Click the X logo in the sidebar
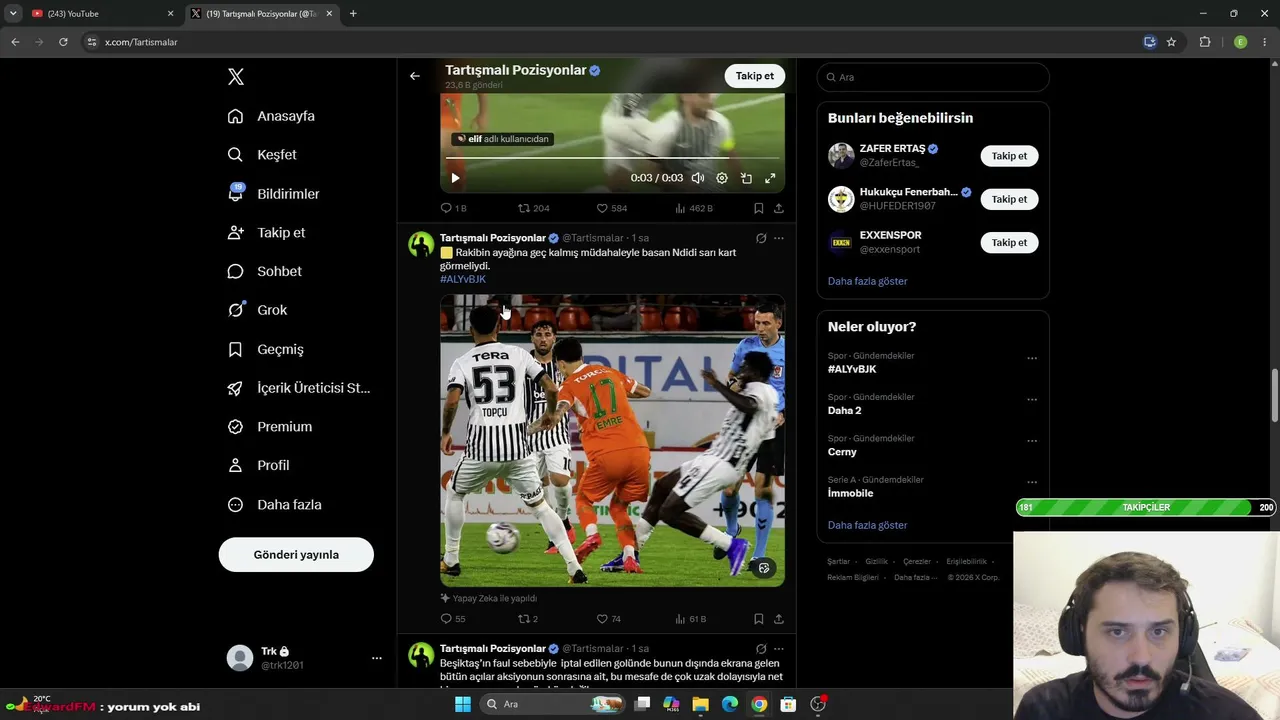 click(236, 77)
